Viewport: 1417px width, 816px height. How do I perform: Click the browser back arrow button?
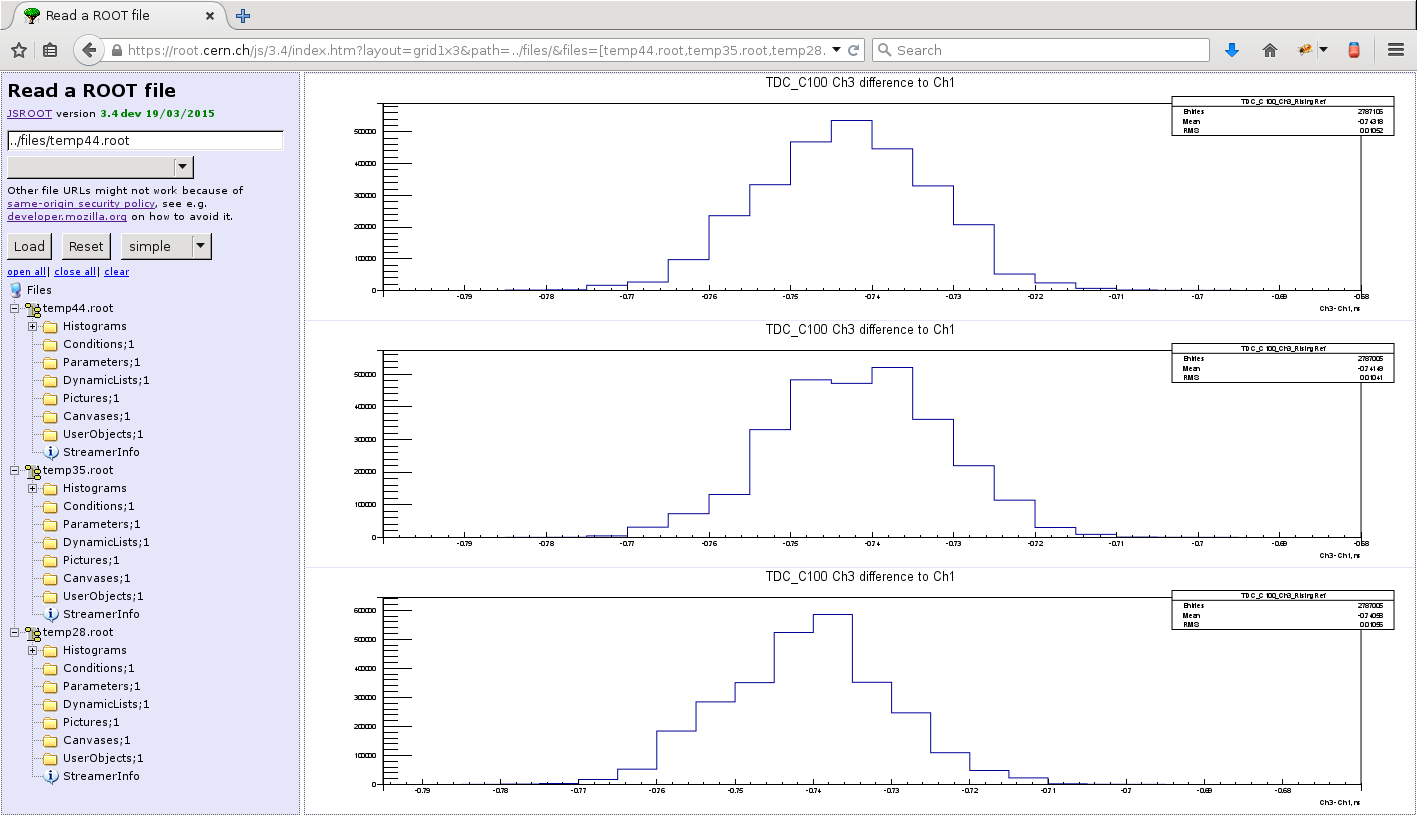pyautogui.click(x=89, y=50)
